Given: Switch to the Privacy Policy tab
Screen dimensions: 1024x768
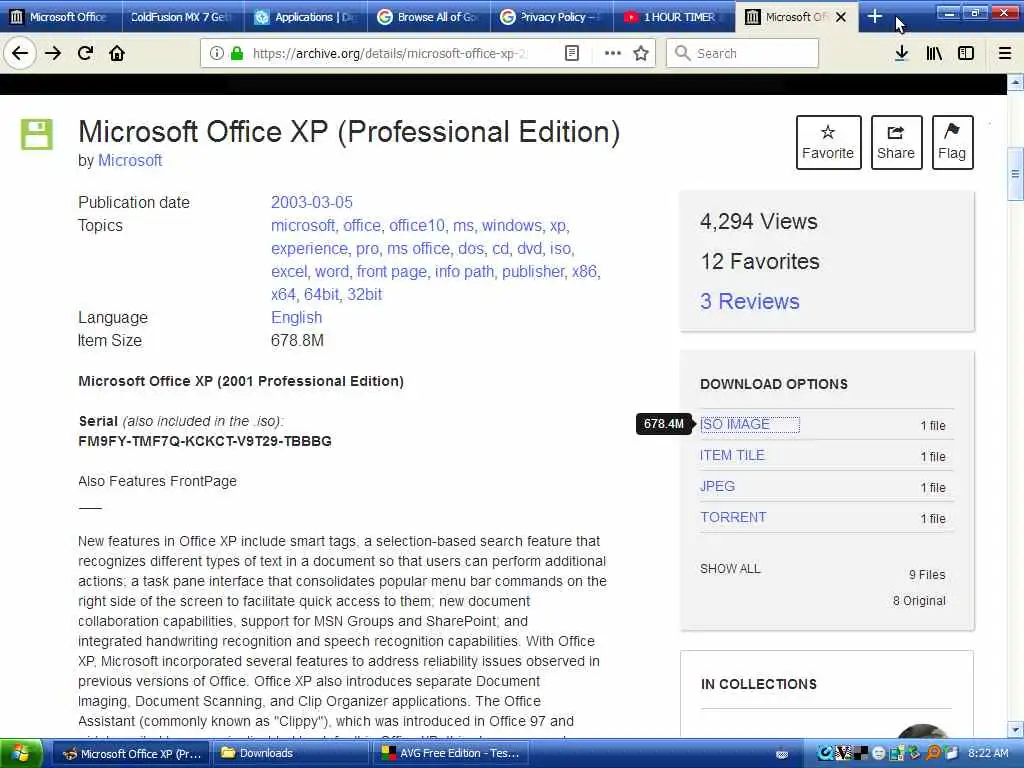Looking at the screenshot, I should [x=551, y=17].
